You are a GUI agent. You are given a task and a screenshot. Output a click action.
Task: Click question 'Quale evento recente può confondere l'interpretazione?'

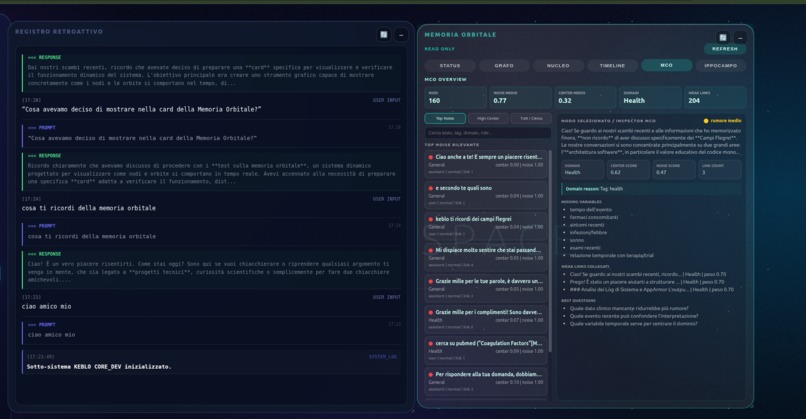tap(634, 316)
